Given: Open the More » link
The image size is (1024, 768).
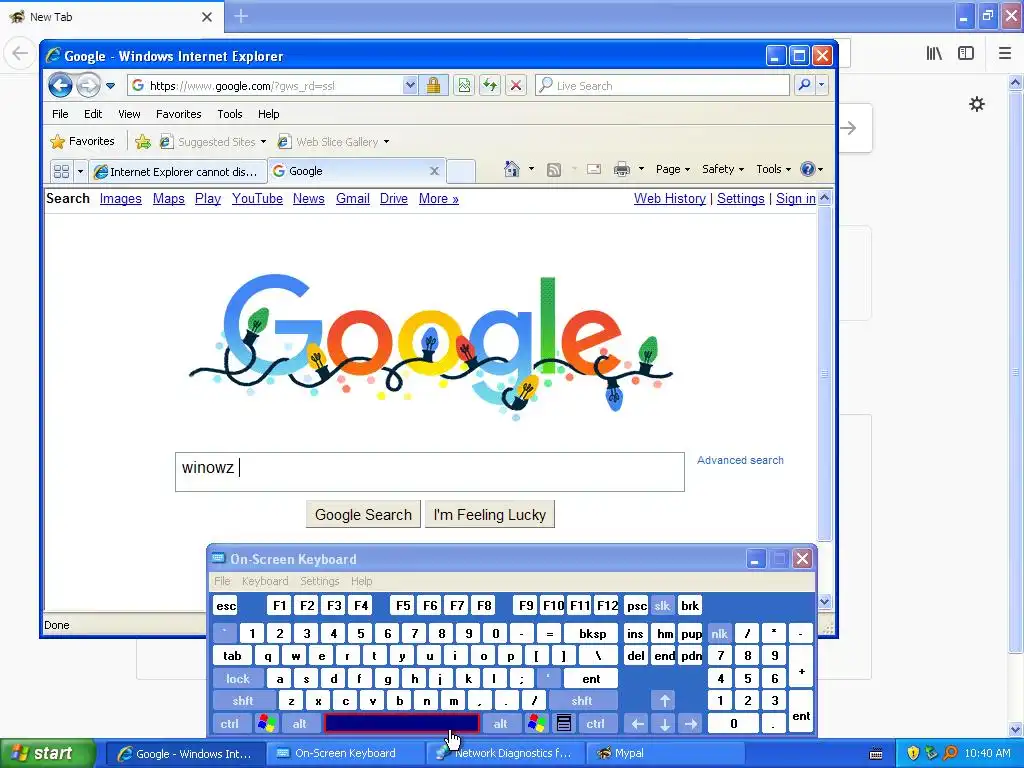Looking at the screenshot, I should click(438, 199).
